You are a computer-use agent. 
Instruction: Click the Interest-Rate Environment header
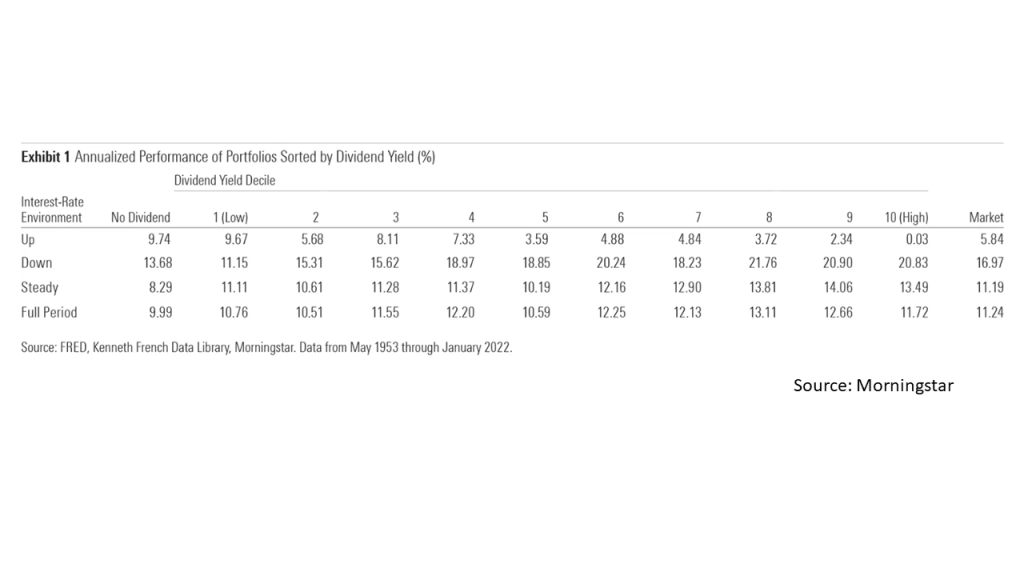click(52, 210)
